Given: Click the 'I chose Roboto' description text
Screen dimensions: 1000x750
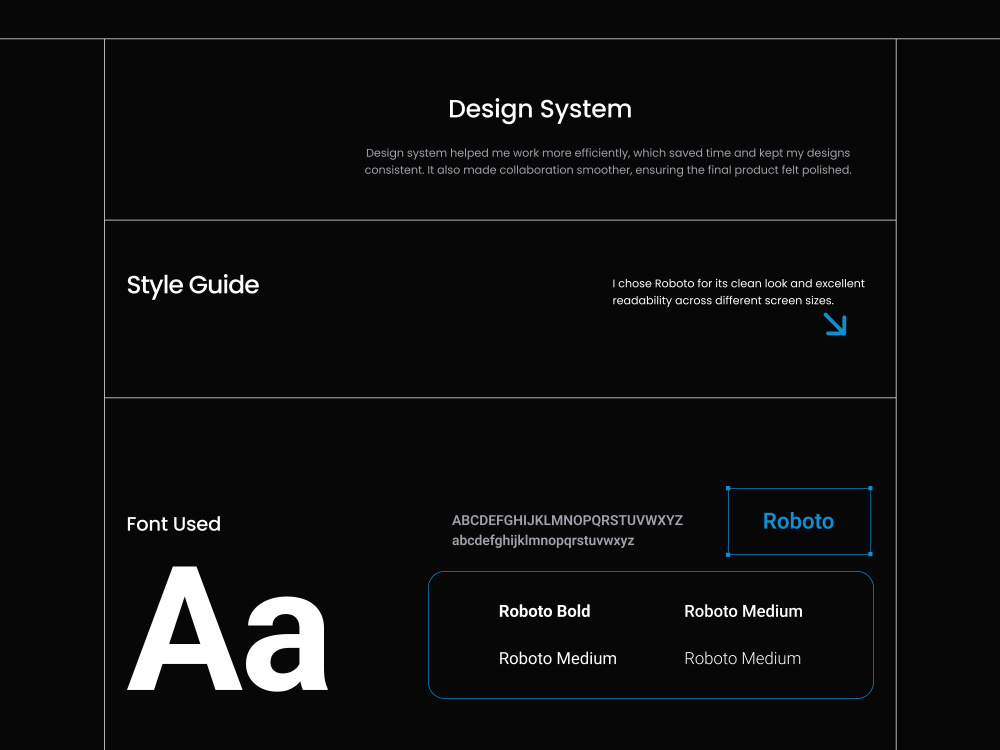Looking at the screenshot, I should (739, 292).
